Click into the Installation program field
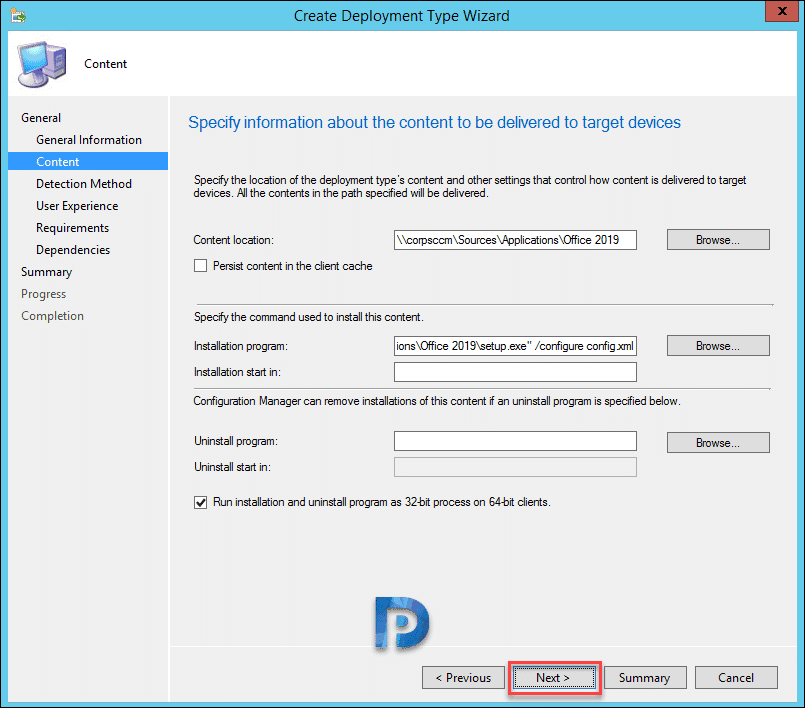Screen dimensions: 805x708 (515, 346)
